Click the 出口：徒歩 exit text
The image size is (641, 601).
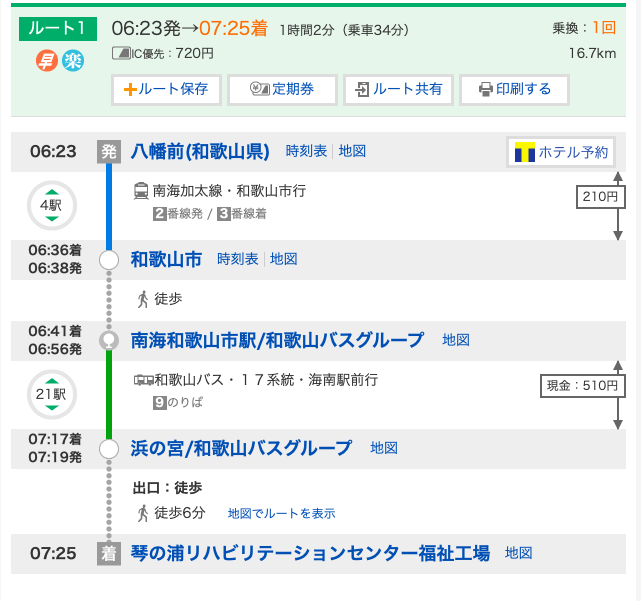click(x=167, y=488)
